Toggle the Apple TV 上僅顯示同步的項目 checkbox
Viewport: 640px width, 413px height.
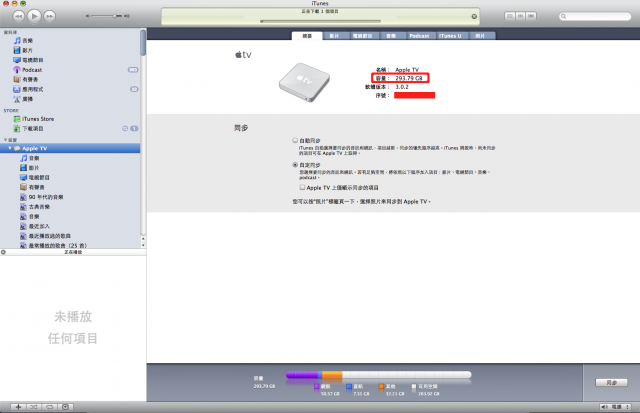302,187
